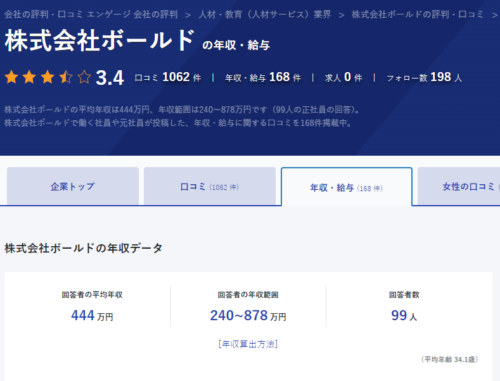Click the 240~878 万円 salary range value
Screen dimensions: 500x381
tap(248, 315)
